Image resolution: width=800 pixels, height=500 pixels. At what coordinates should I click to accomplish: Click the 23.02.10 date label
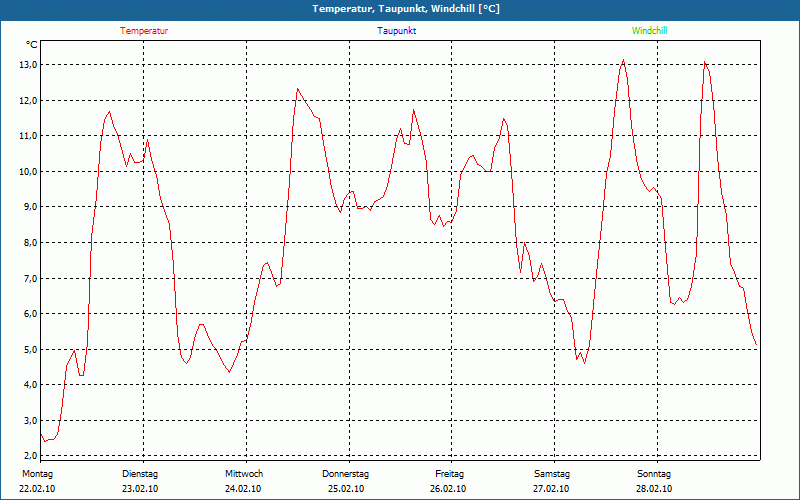click(140, 489)
